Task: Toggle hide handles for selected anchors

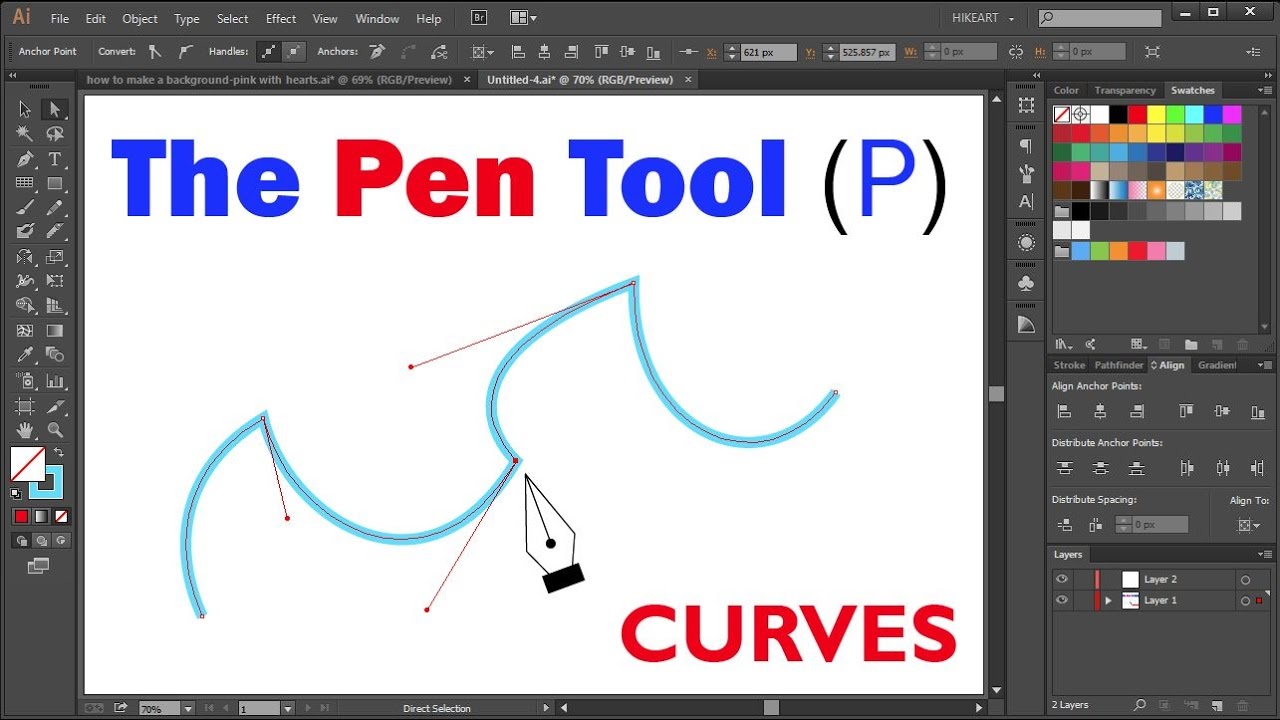Action: point(294,52)
